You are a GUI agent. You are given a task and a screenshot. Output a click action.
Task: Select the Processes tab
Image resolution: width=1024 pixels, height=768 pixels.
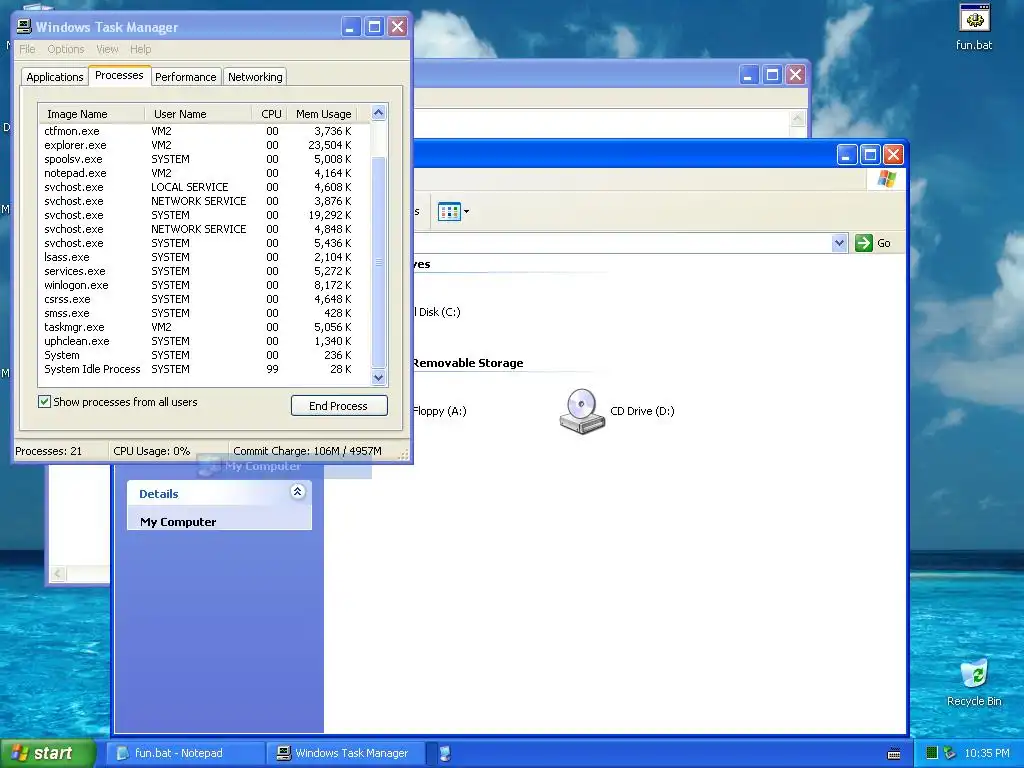click(119, 75)
